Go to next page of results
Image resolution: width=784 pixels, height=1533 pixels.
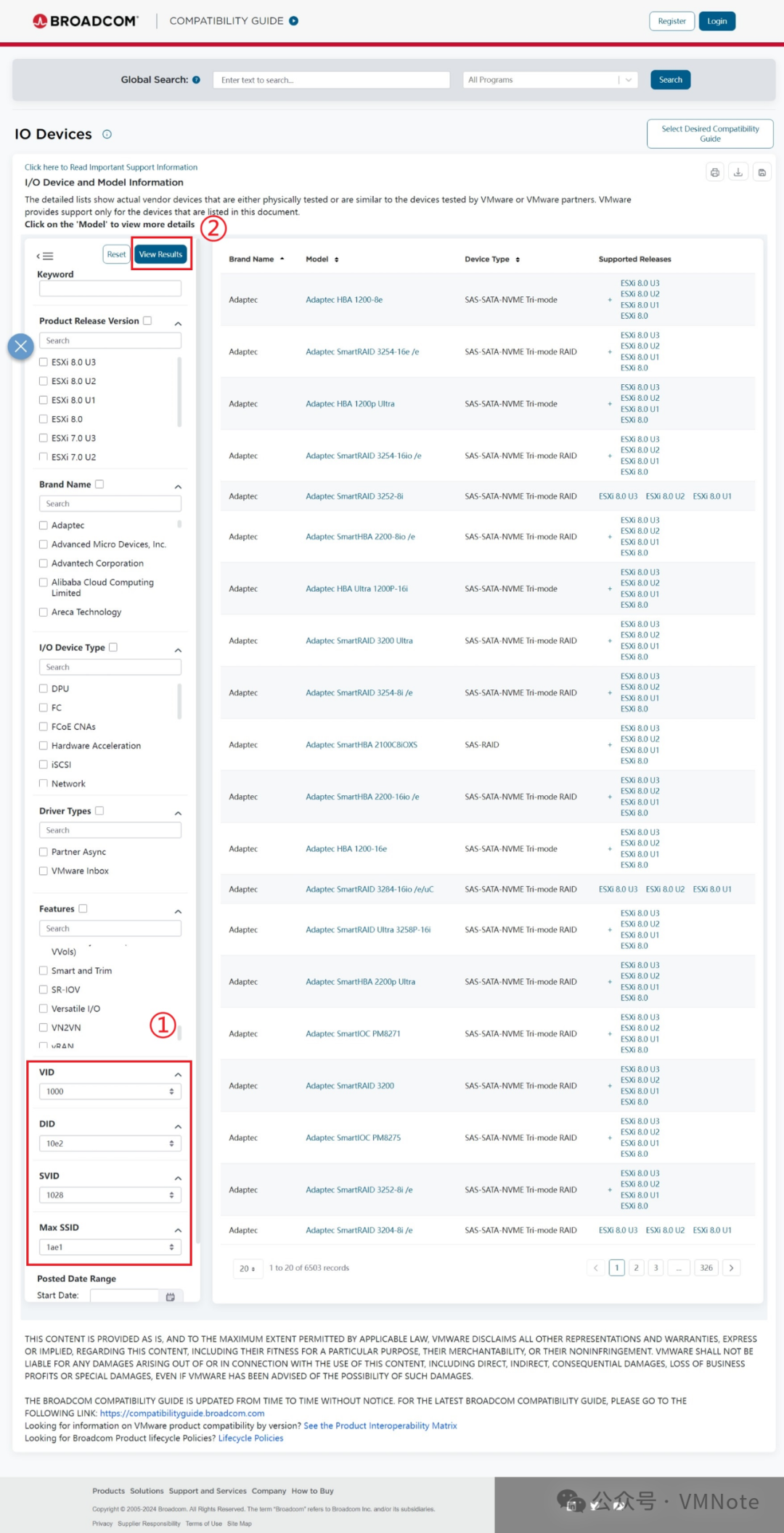click(732, 1268)
